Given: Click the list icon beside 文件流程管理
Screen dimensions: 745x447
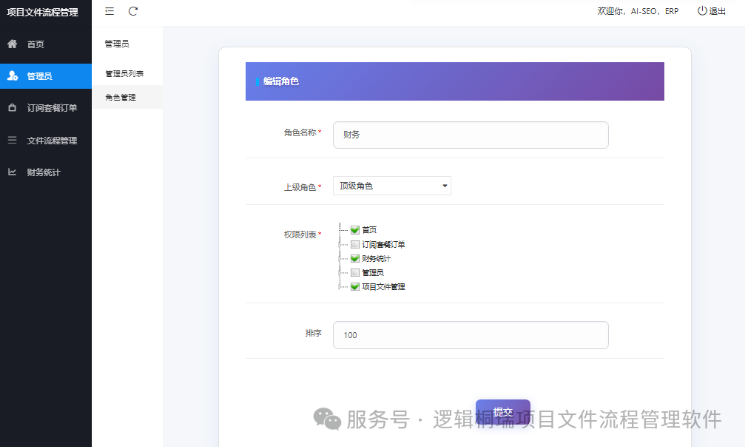Looking at the screenshot, I should coord(12,140).
